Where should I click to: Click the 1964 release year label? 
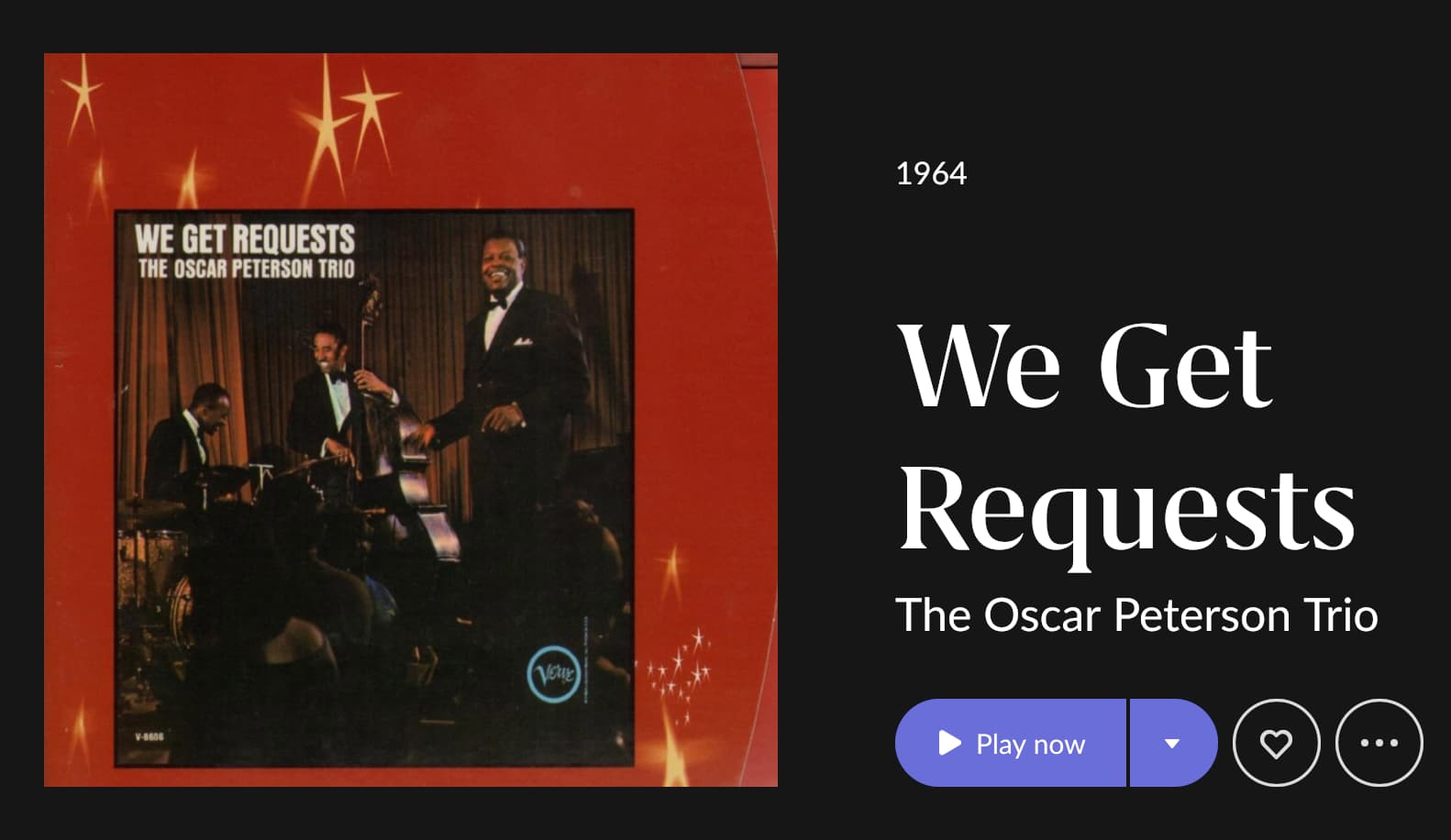(931, 173)
